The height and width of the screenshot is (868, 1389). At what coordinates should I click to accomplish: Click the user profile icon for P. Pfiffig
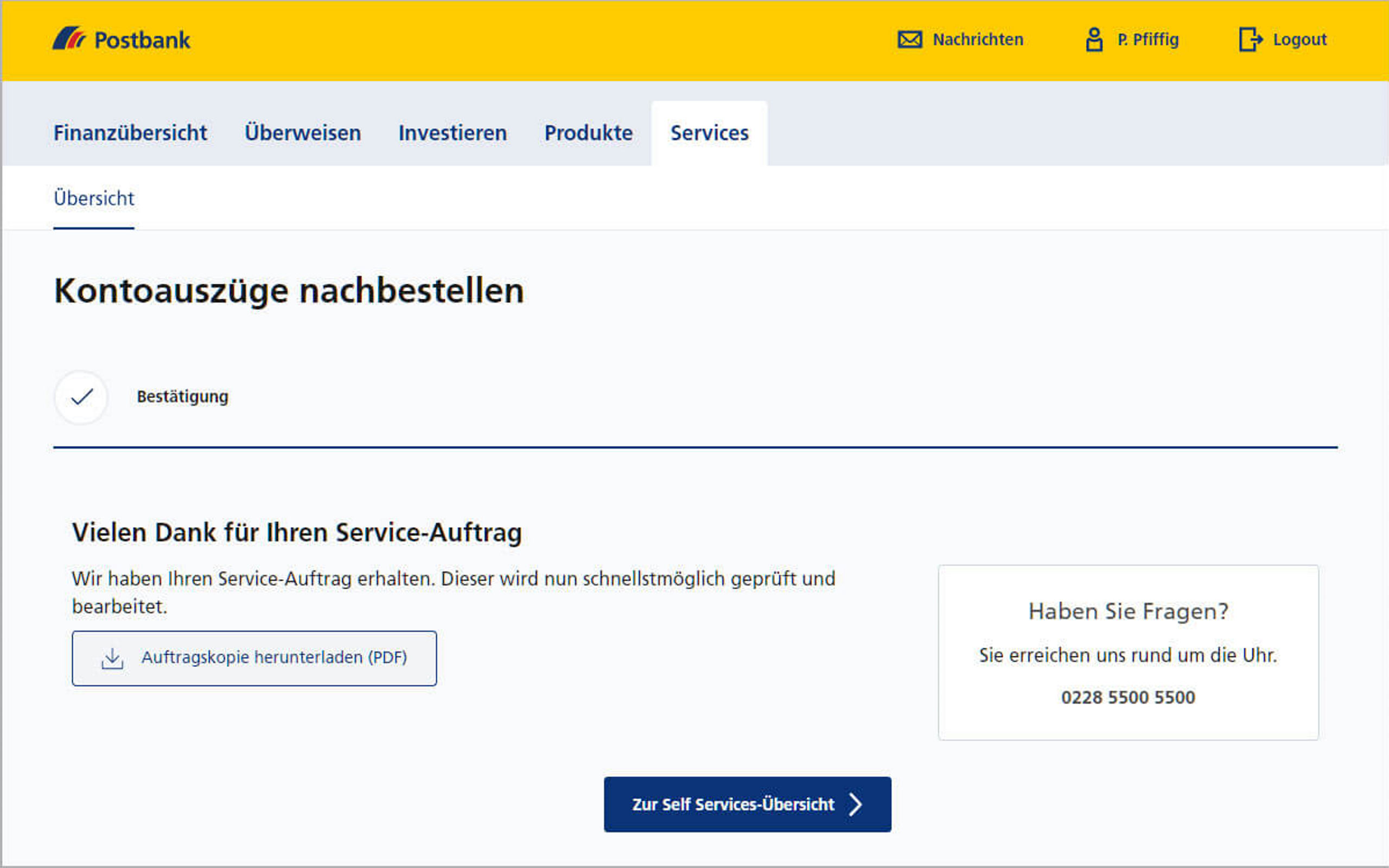click(1093, 40)
